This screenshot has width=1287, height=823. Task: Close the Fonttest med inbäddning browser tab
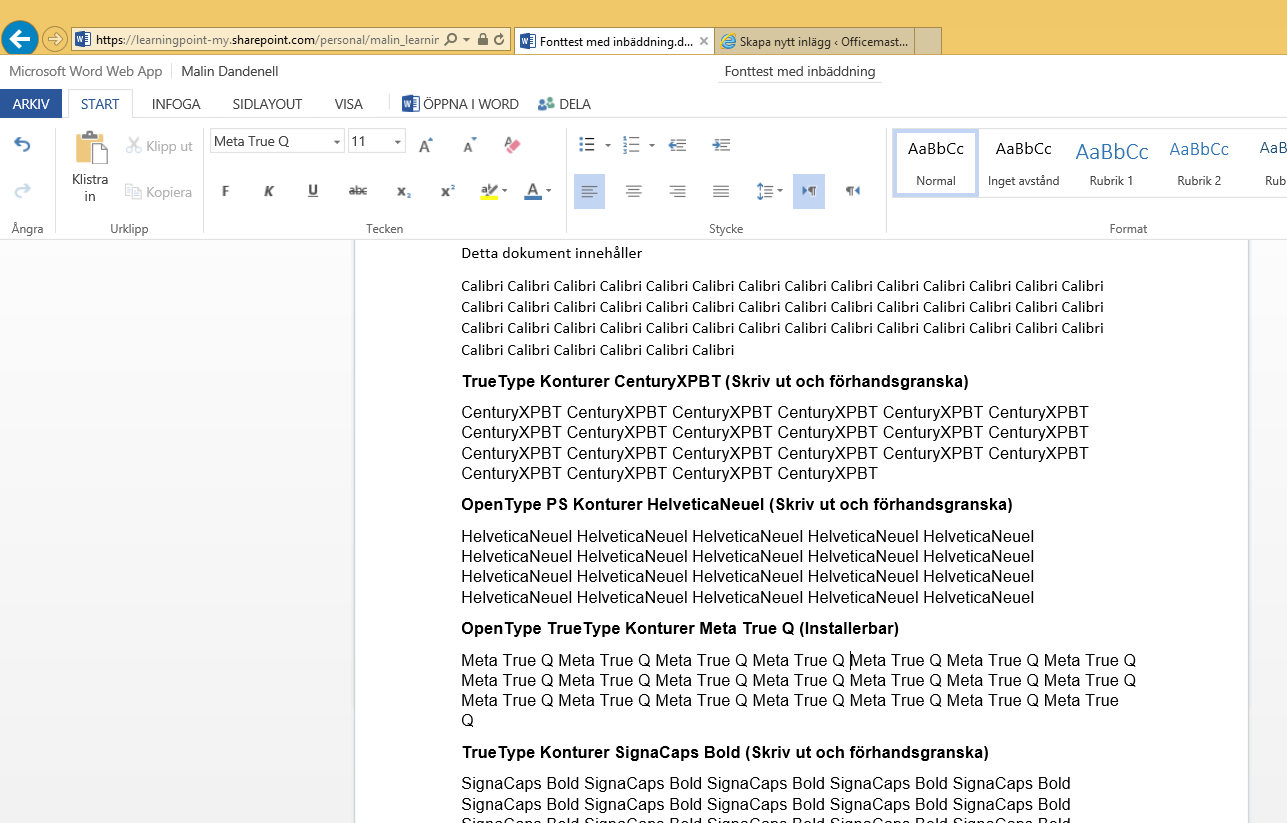click(x=704, y=42)
